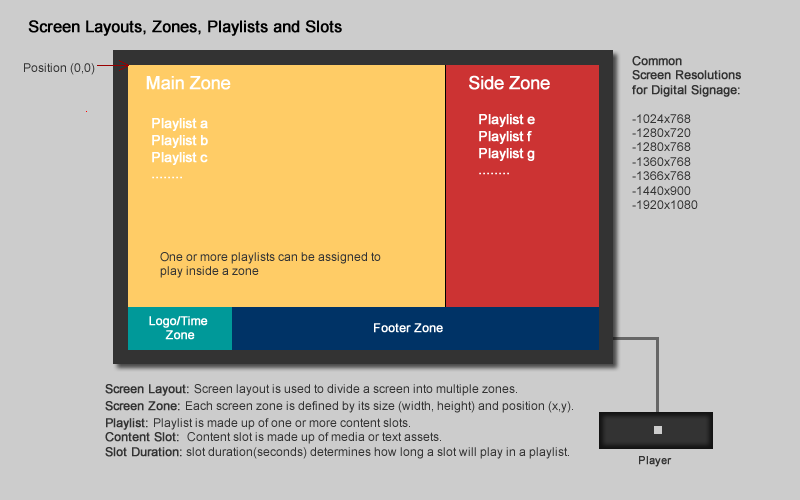Select Playlist g in Side Zone

(x=507, y=154)
